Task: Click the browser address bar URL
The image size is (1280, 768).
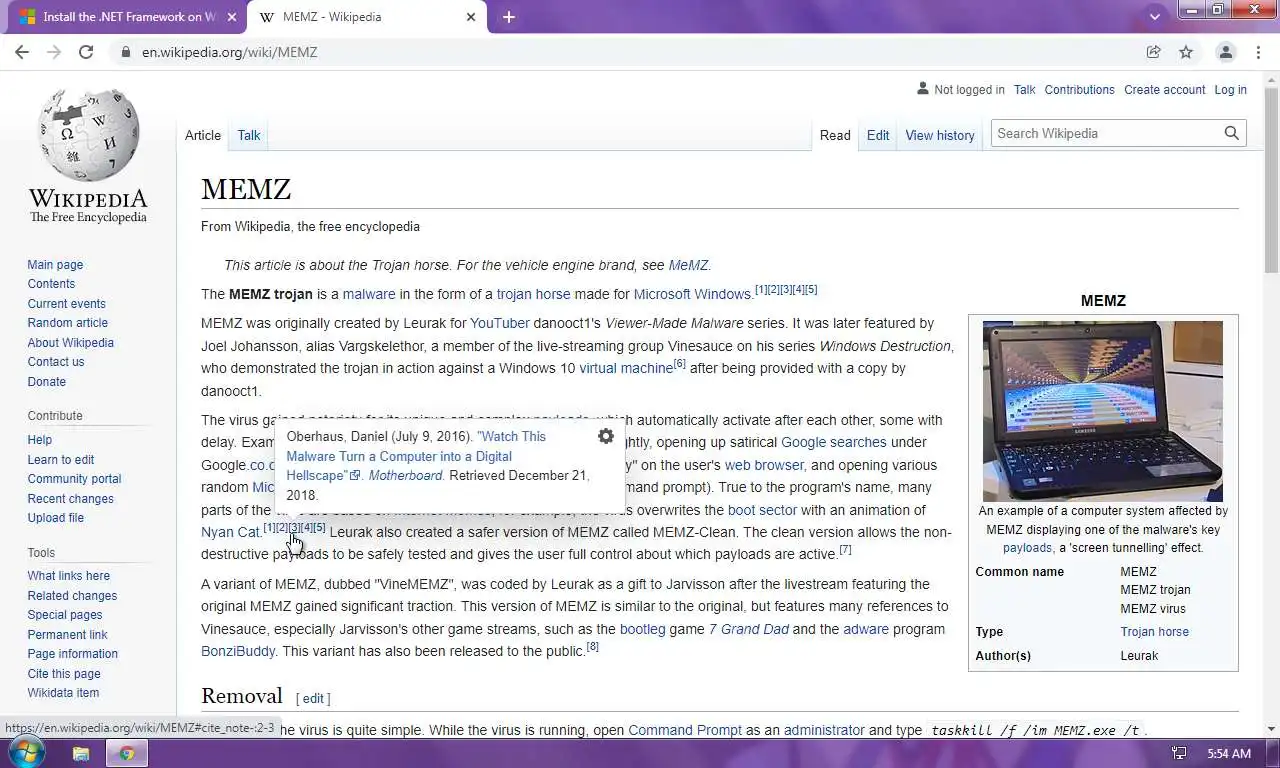Action: [x=229, y=52]
